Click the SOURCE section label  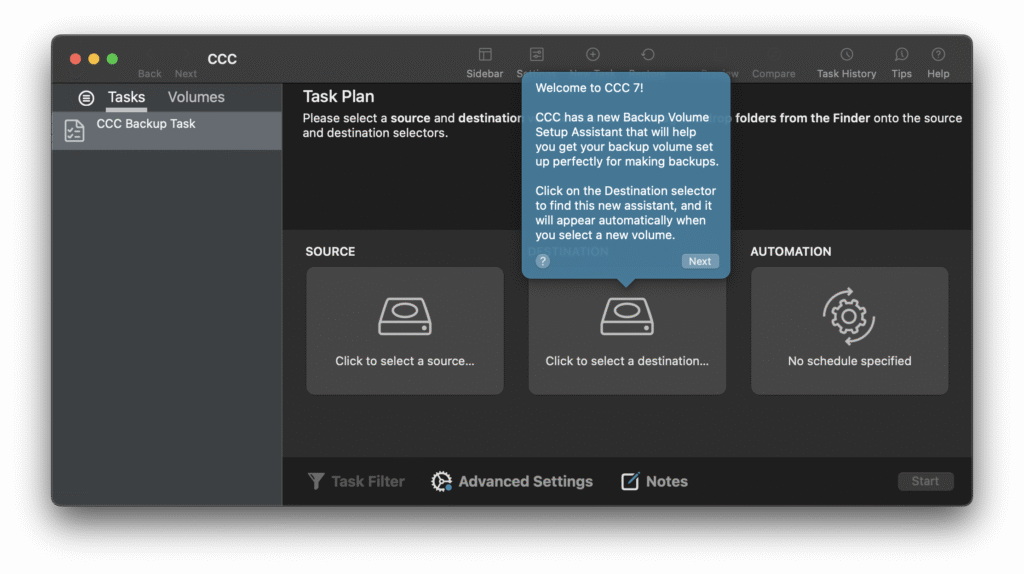coord(330,251)
